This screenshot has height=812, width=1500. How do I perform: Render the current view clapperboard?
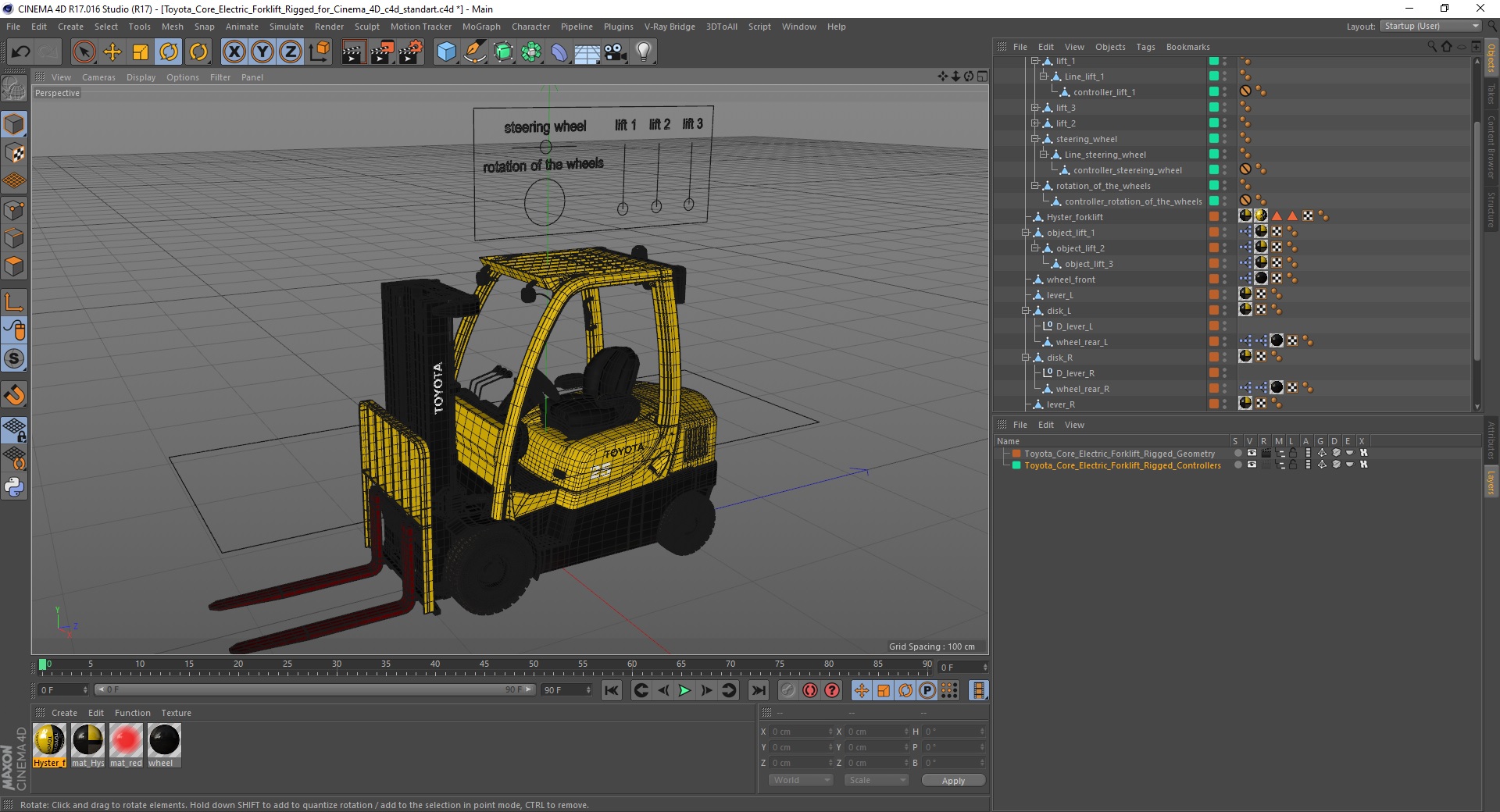pos(353,52)
